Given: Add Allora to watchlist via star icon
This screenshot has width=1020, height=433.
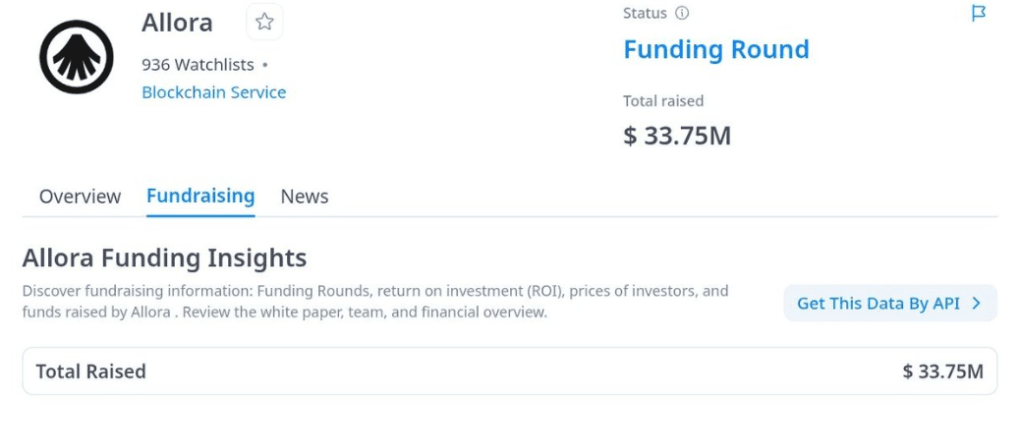Looking at the screenshot, I should tap(264, 21).
